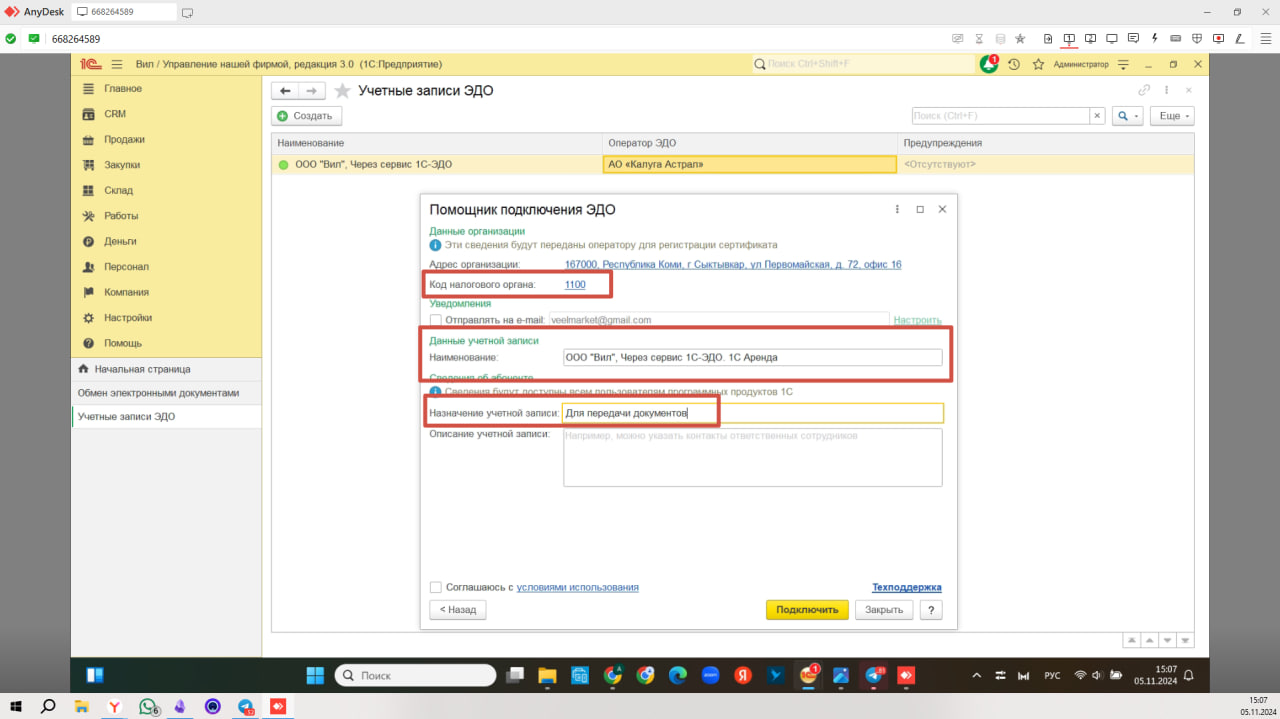Screen dimensions: 1280x719
Task: Click the Закрыть button in the dialog
Action: (x=884, y=610)
